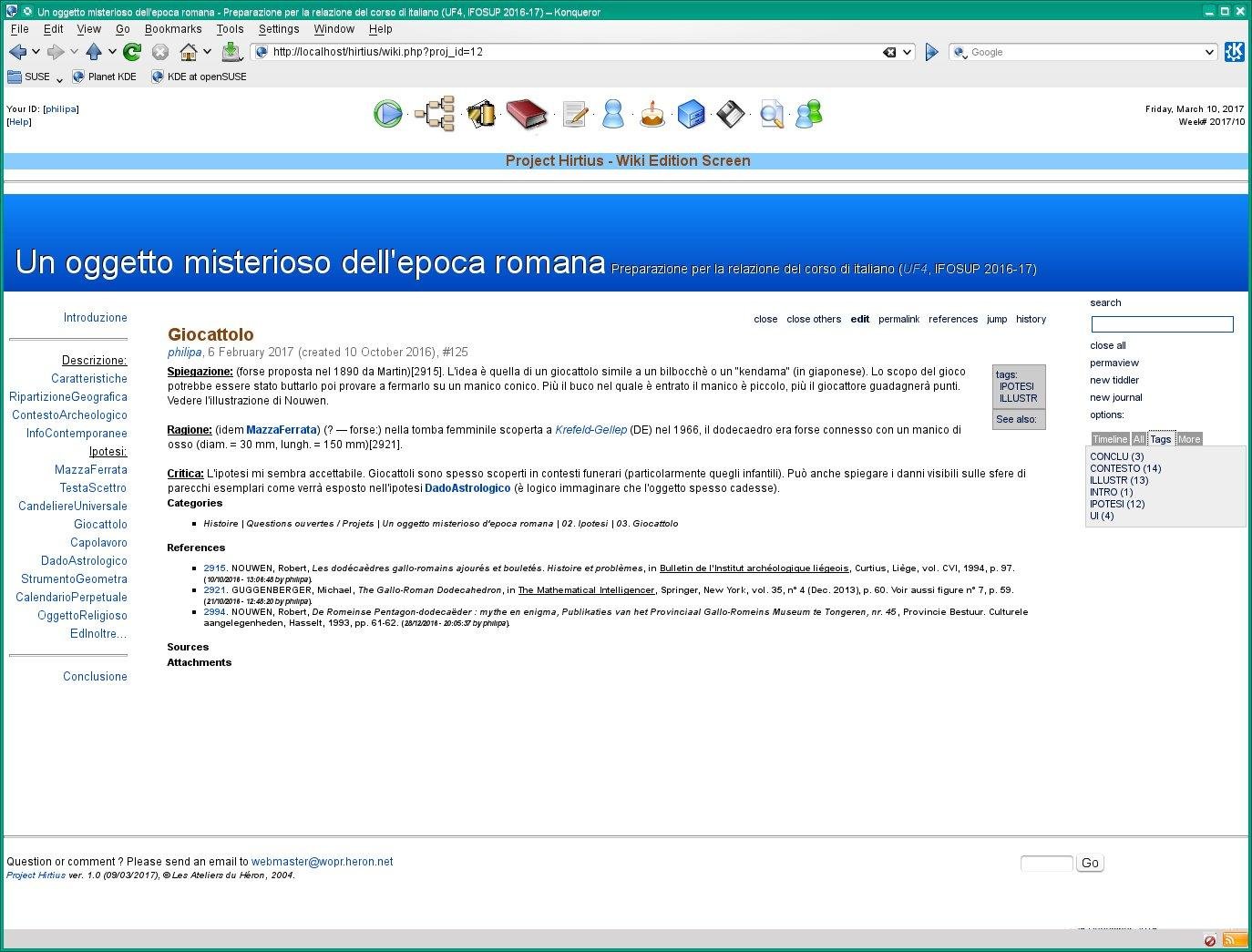This screenshot has width=1252, height=952.
Task: Open the tree structure diagram icon
Action: tap(436, 114)
